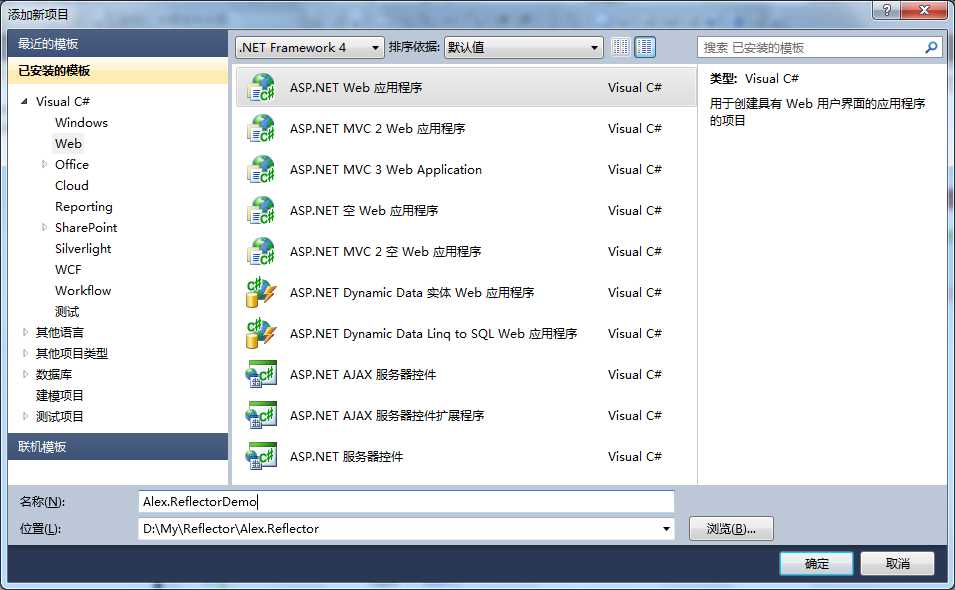955x590 pixels.
Task: Expand the Office tree node
Action: point(44,164)
